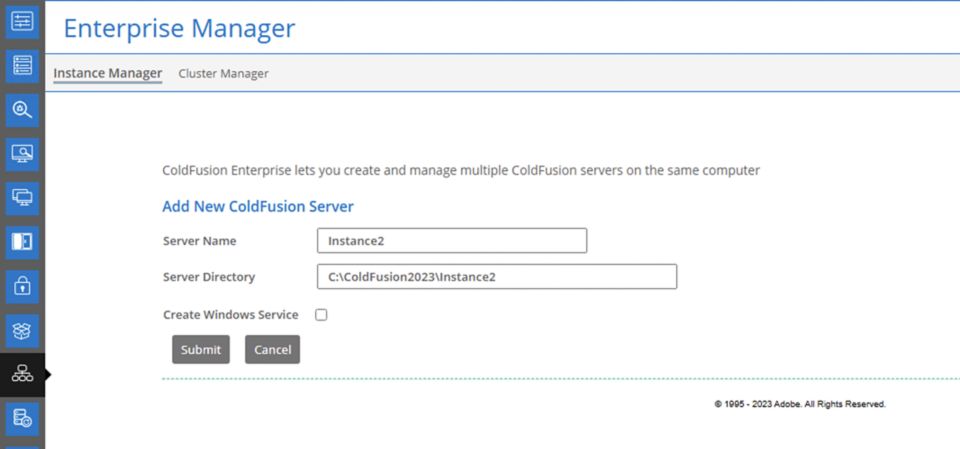Image resolution: width=960 pixels, height=449 pixels.
Task: Open the magnifier debugging icon in sidebar
Action: tap(22, 109)
